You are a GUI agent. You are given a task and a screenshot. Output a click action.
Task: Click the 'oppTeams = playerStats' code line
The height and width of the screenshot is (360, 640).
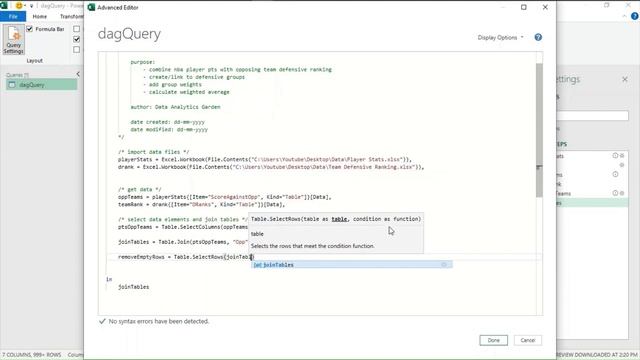pyautogui.click(x=224, y=197)
